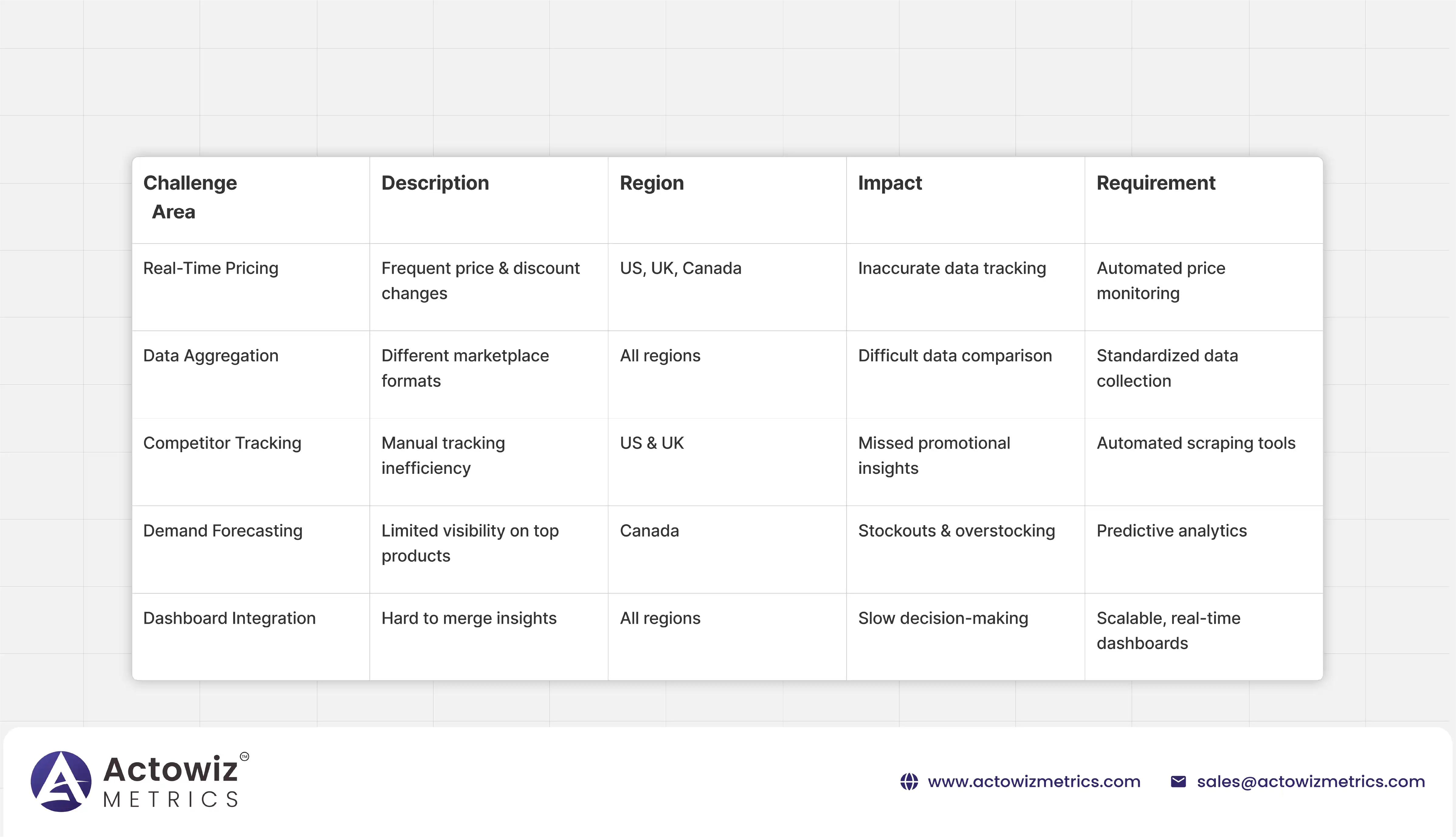Click the globe icon beside website

click(x=909, y=782)
